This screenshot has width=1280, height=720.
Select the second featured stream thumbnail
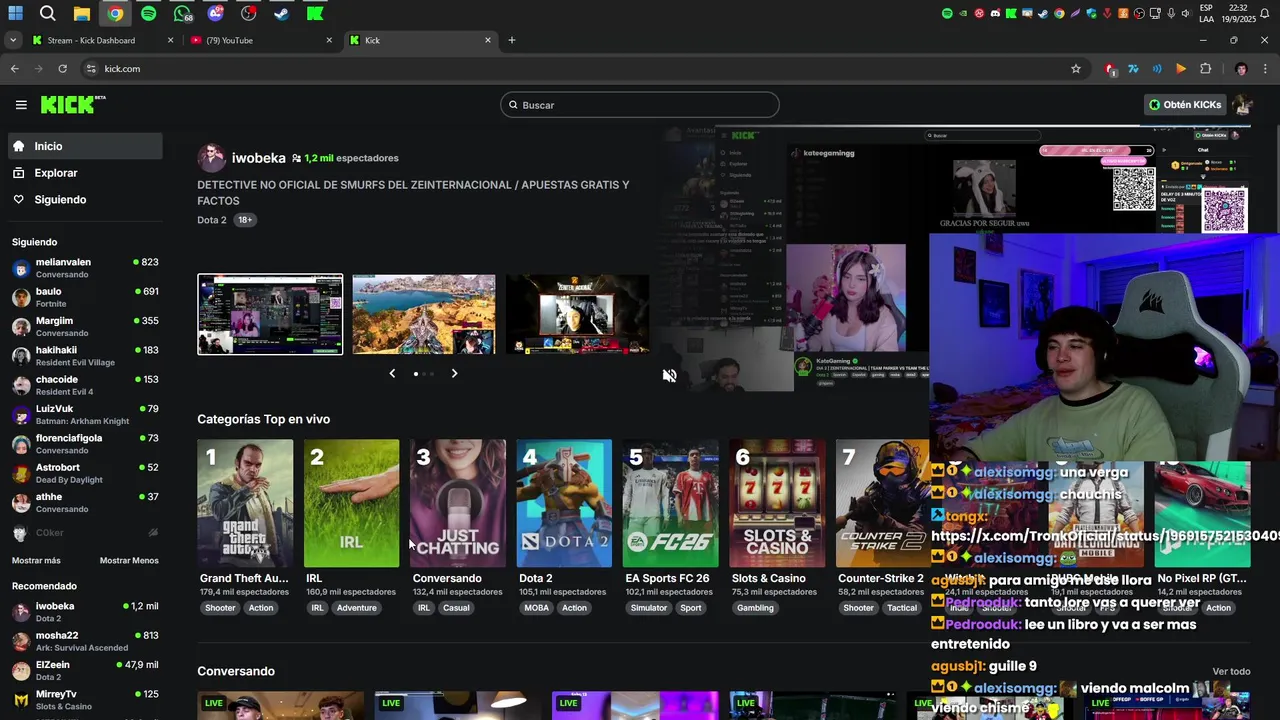(424, 314)
